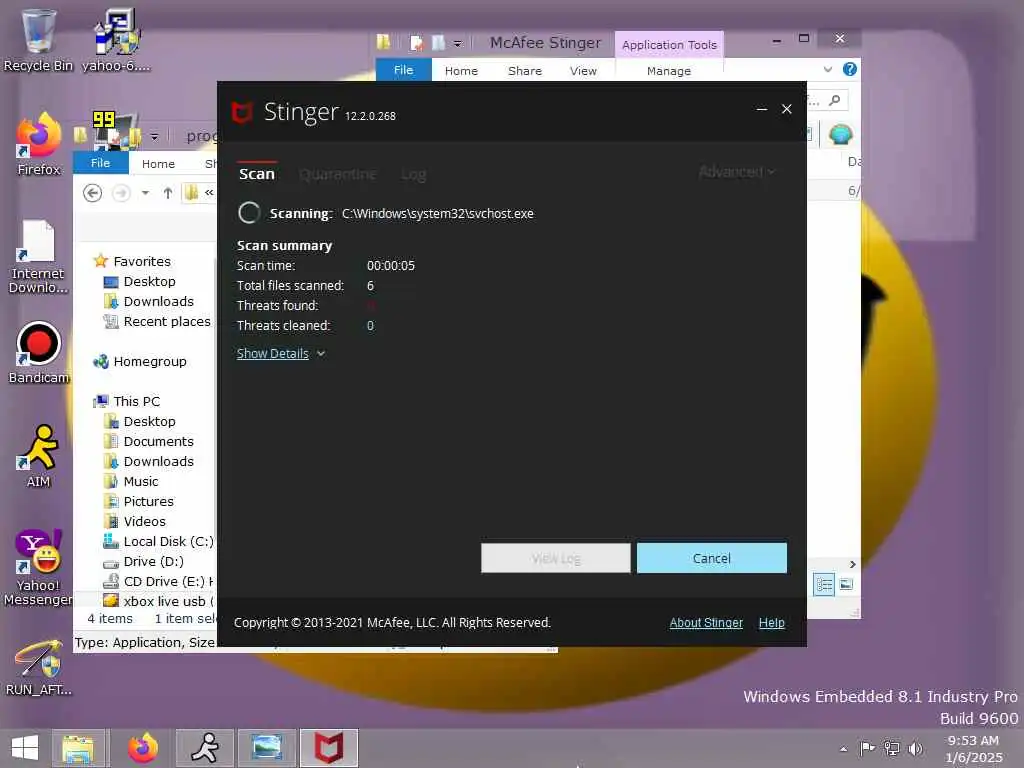Open Home tab in the prog Explorer window
Image resolution: width=1024 pixels, height=768 pixels.
[158, 164]
